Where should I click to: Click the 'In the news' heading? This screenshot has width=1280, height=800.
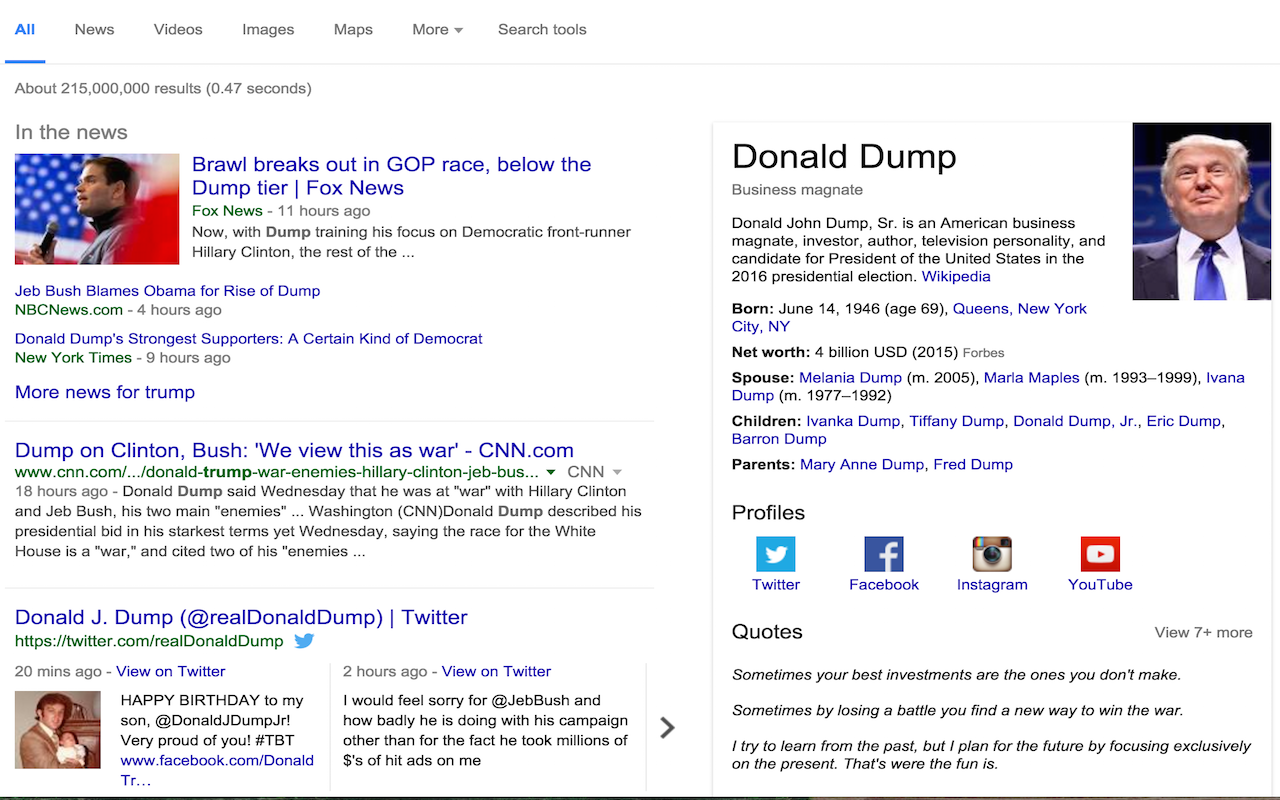(71, 132)
